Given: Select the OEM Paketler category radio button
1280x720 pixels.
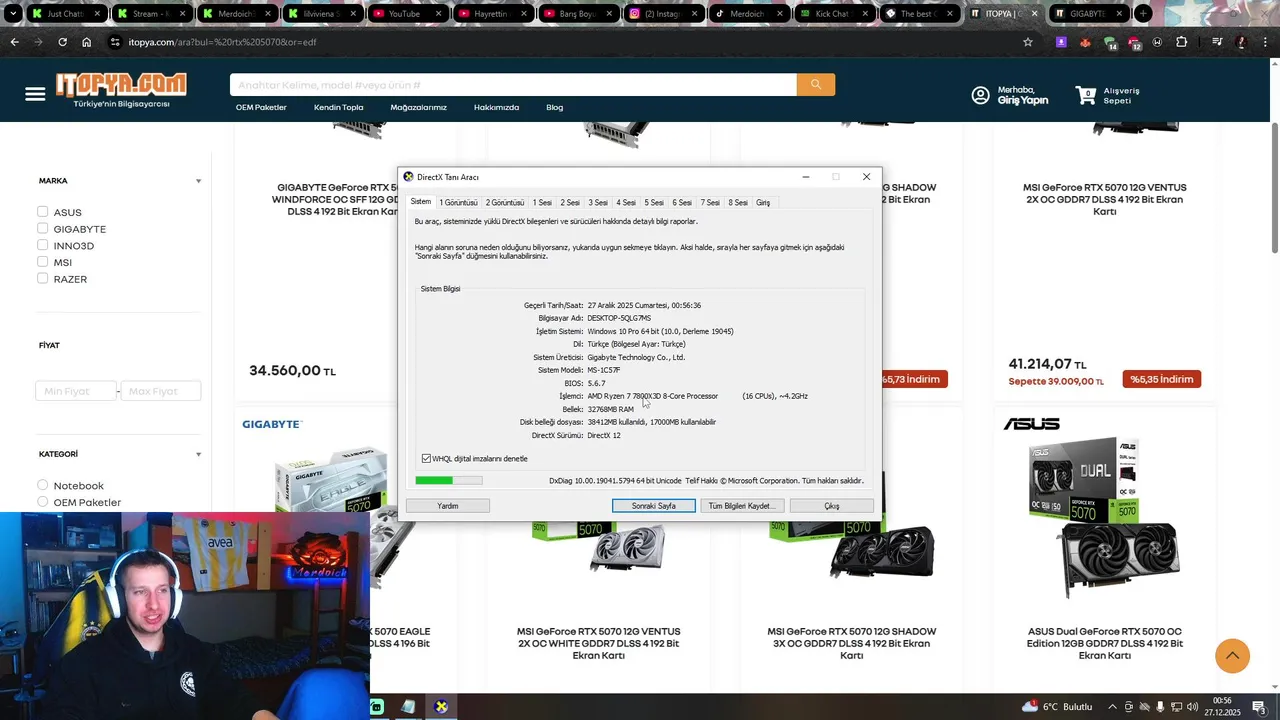Looking at the screenshot, I should [x=42, y=502].
